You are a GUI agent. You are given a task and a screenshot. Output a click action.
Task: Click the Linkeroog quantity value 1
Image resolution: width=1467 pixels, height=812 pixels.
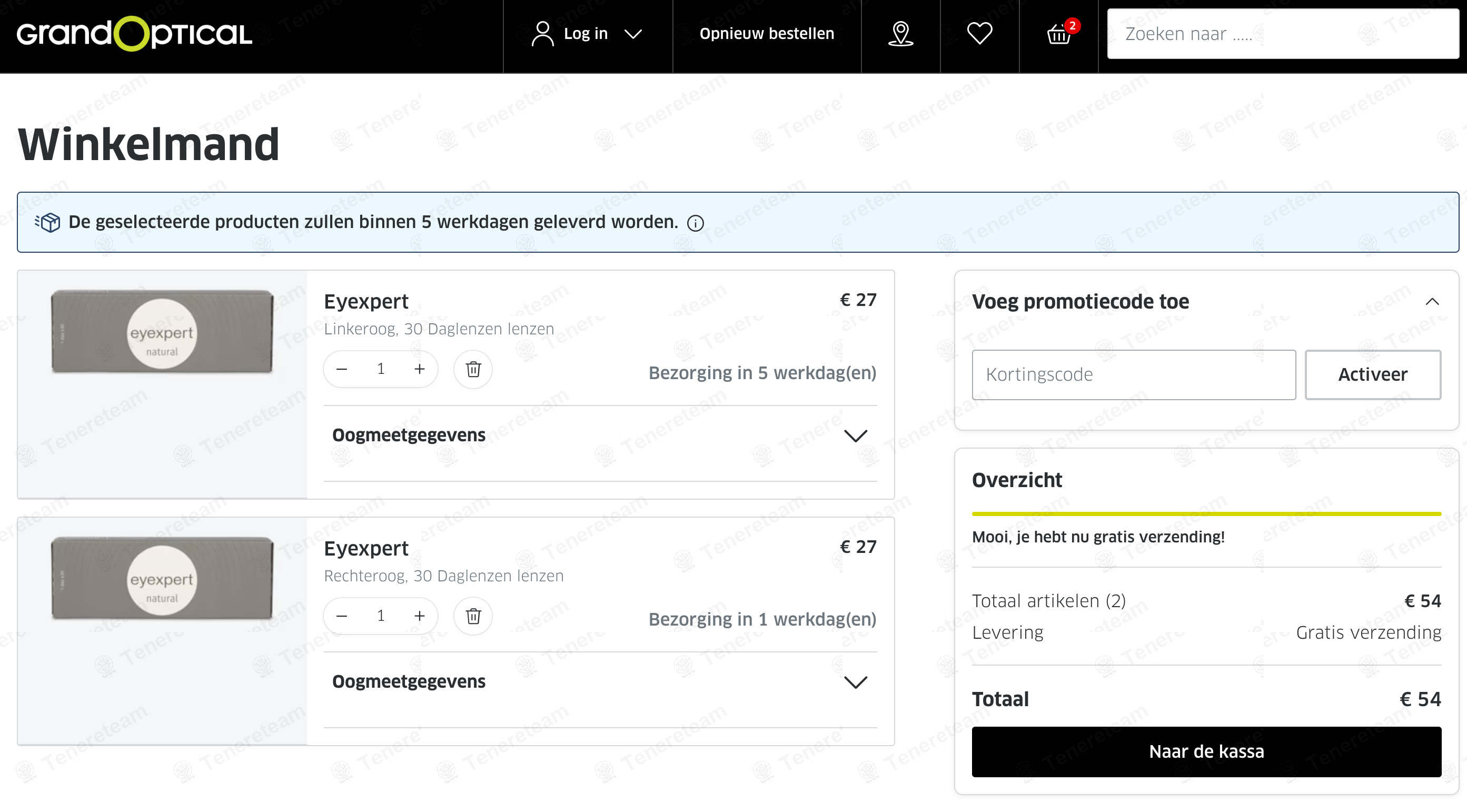click(380, 370)
